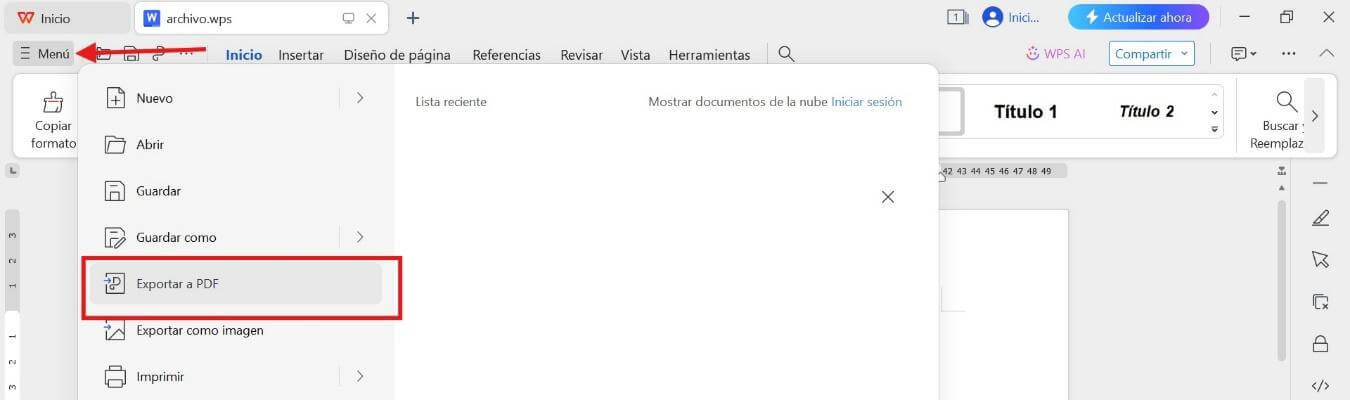Click the Lista reciente label

(x=451, y=102)
